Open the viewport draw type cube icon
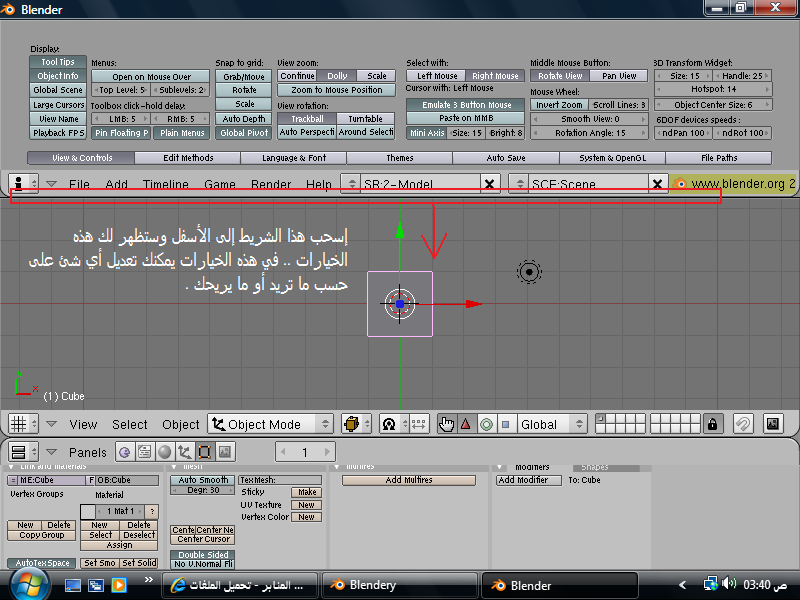The image size is (800, 600). 356,424
